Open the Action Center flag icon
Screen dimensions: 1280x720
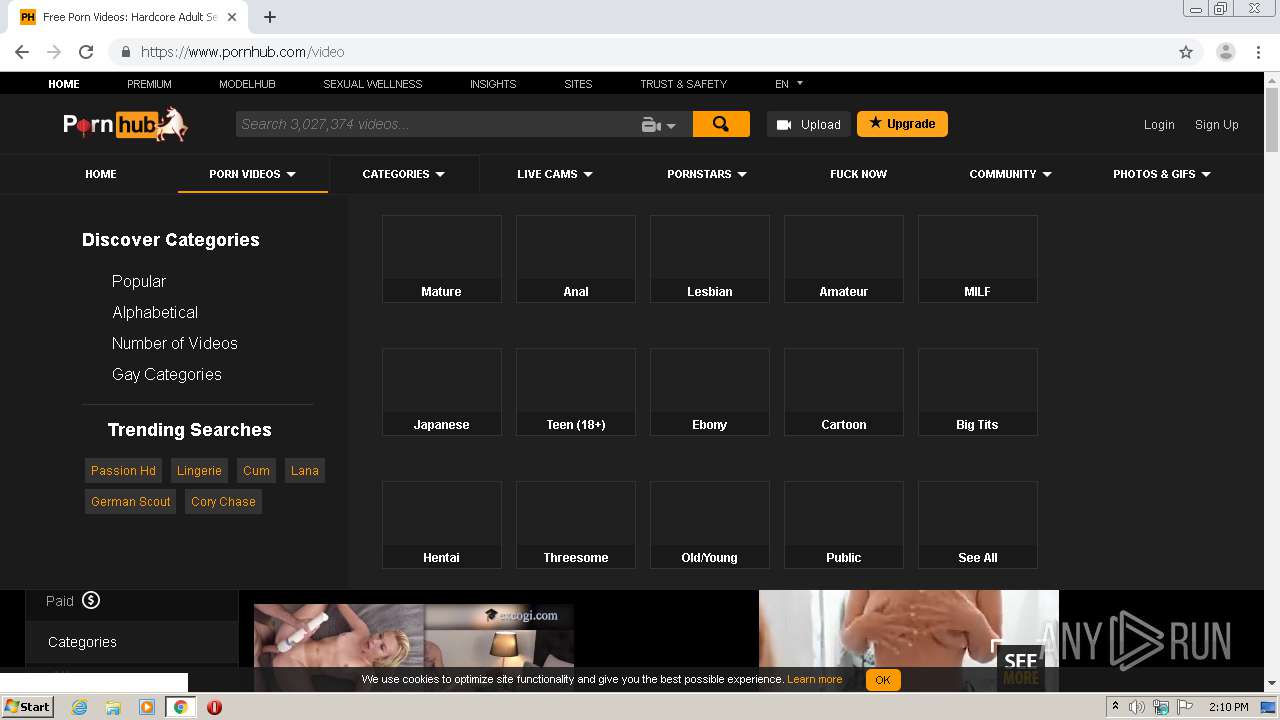[x=1185, y=707]
